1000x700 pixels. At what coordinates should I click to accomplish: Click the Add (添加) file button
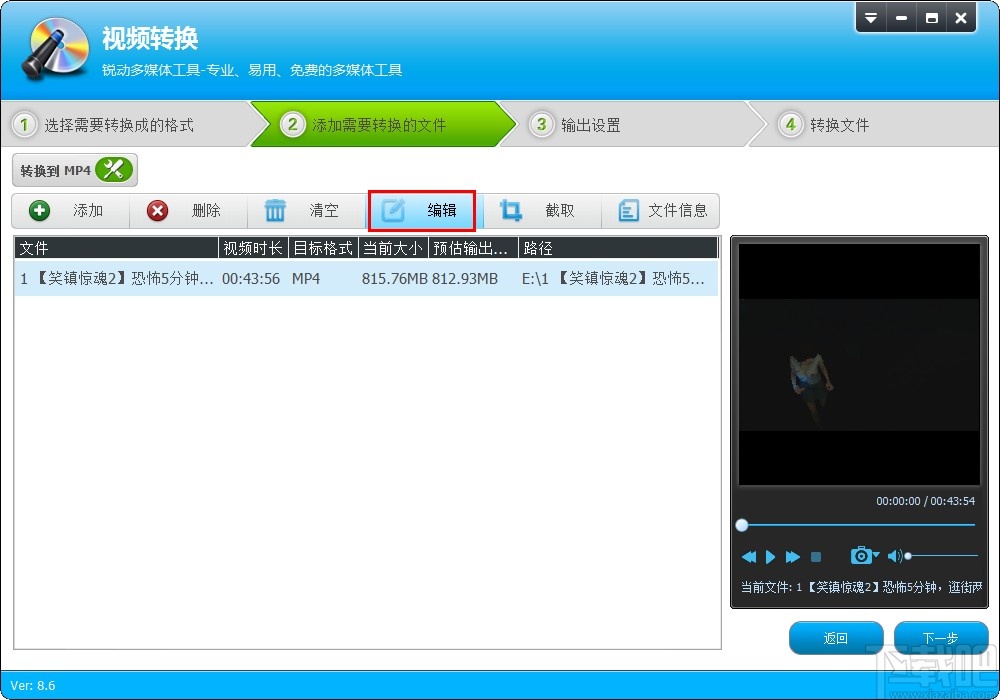click(70, 210)
